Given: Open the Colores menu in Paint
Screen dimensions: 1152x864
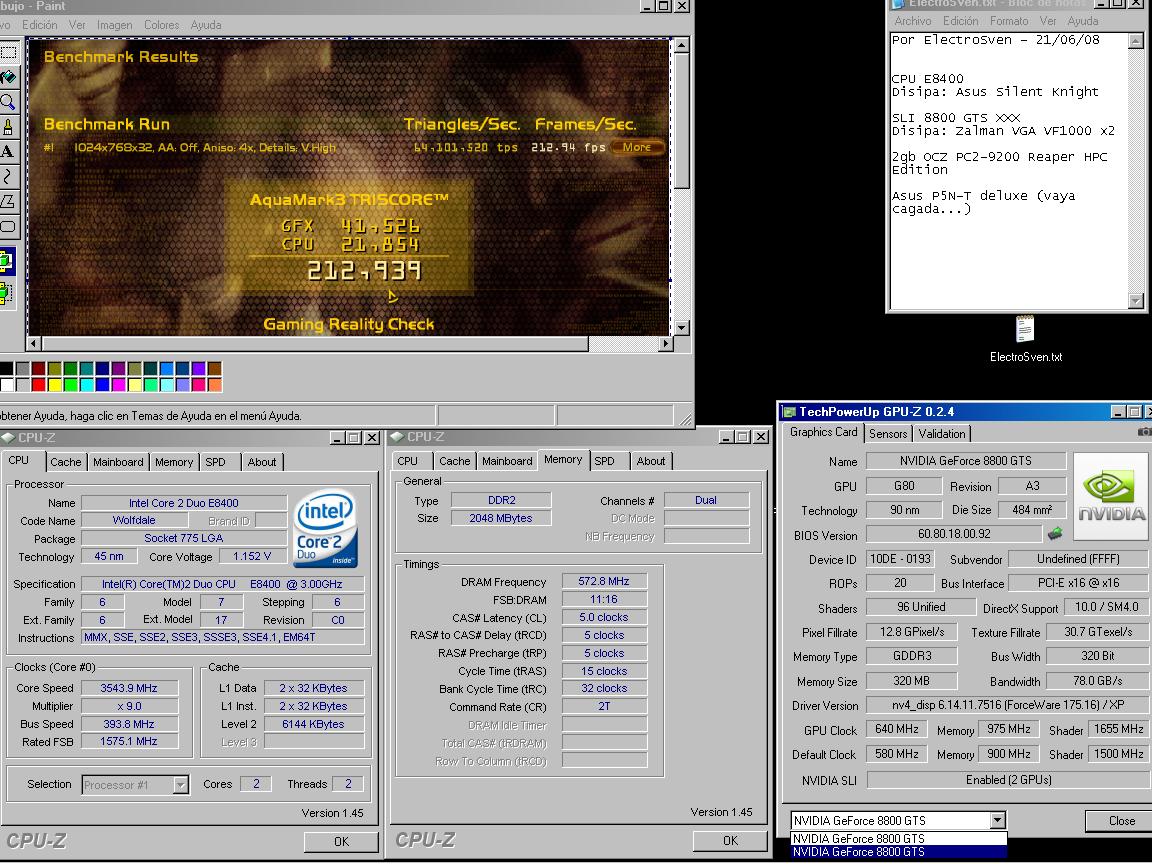Looking at the screenshot, I should click(162, 25).
